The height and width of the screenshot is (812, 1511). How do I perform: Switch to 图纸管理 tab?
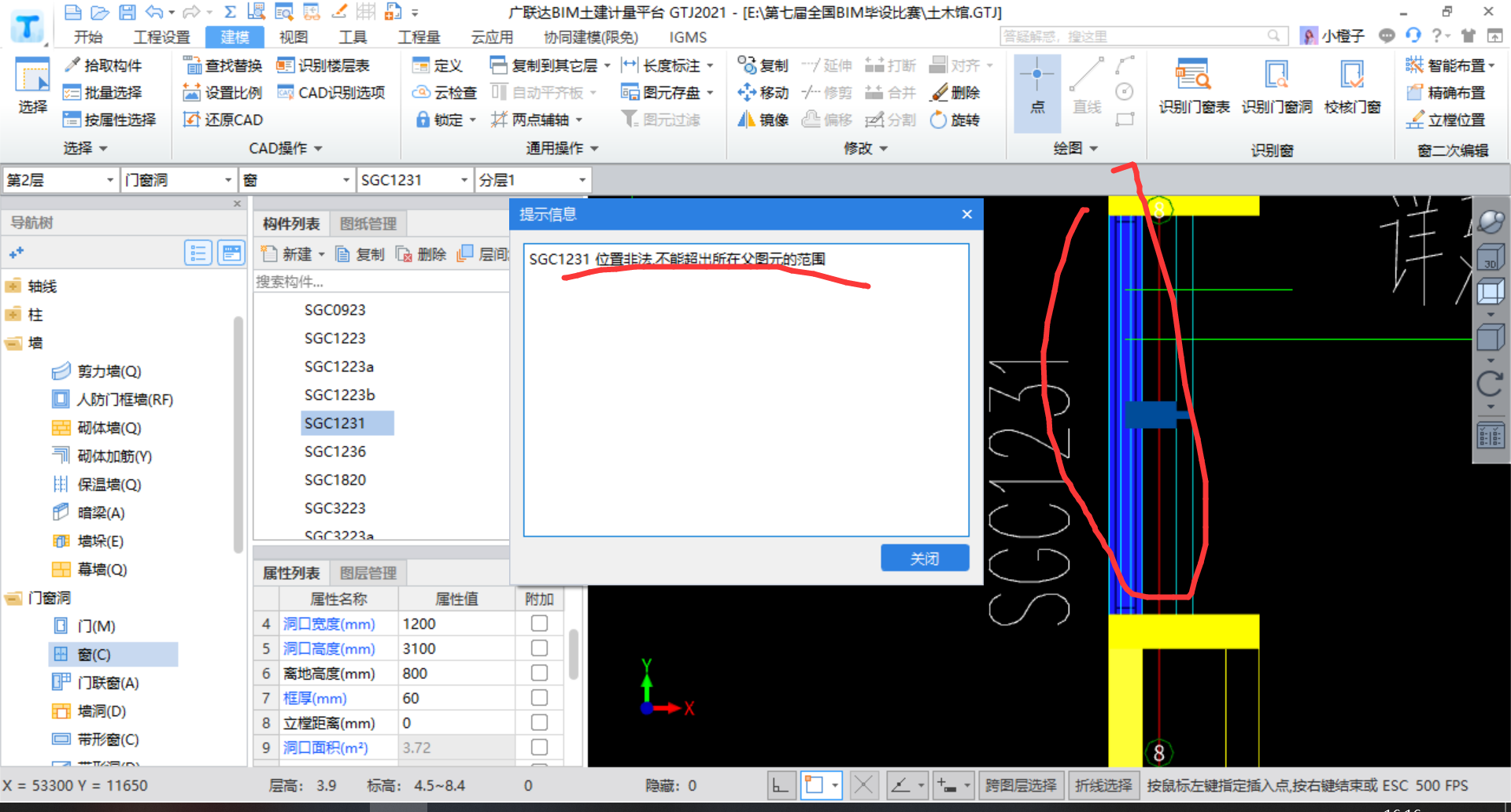click(x=368, y=223)
